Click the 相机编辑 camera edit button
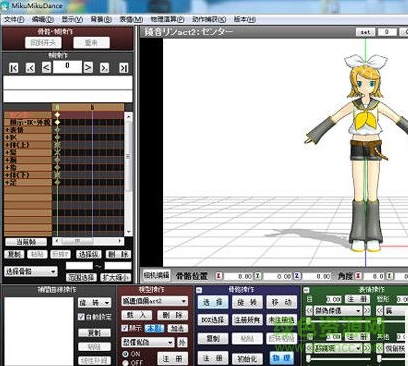The image size is (408, 366). click(x=156, y=275)
